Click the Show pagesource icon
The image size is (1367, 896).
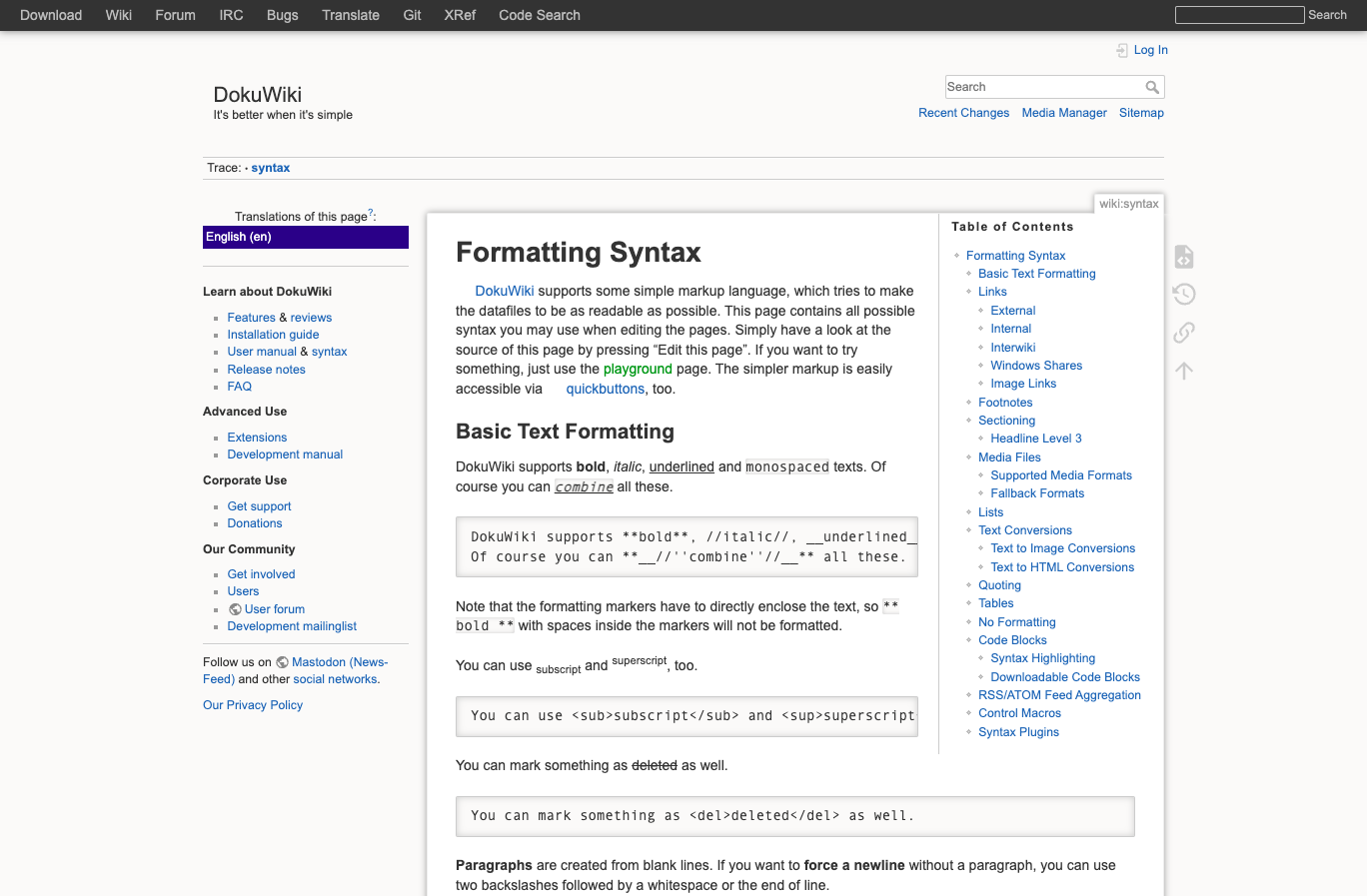1184,257
